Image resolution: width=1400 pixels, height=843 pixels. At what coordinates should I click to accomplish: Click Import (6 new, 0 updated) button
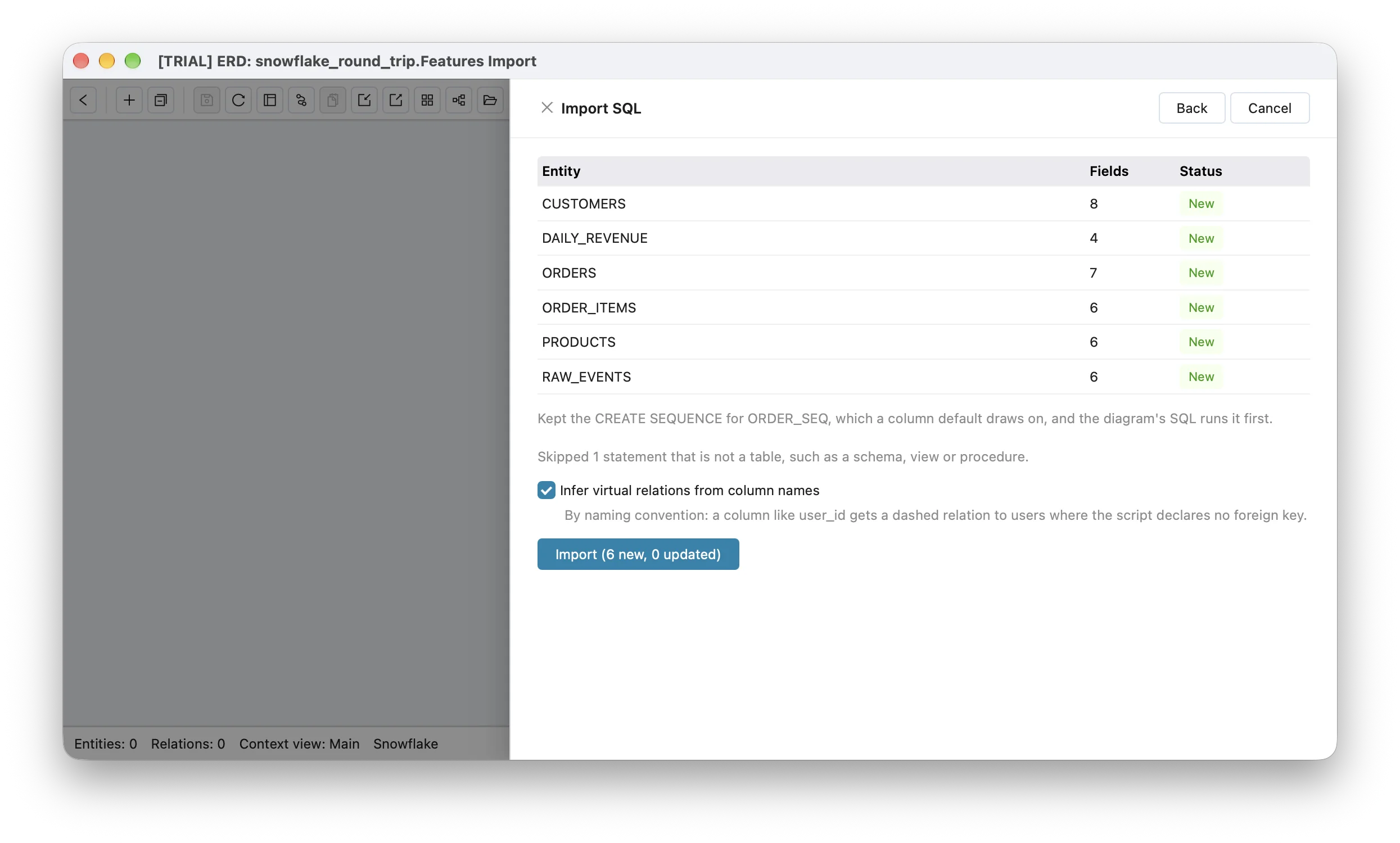pyautogui.click(x=638, y=555)
